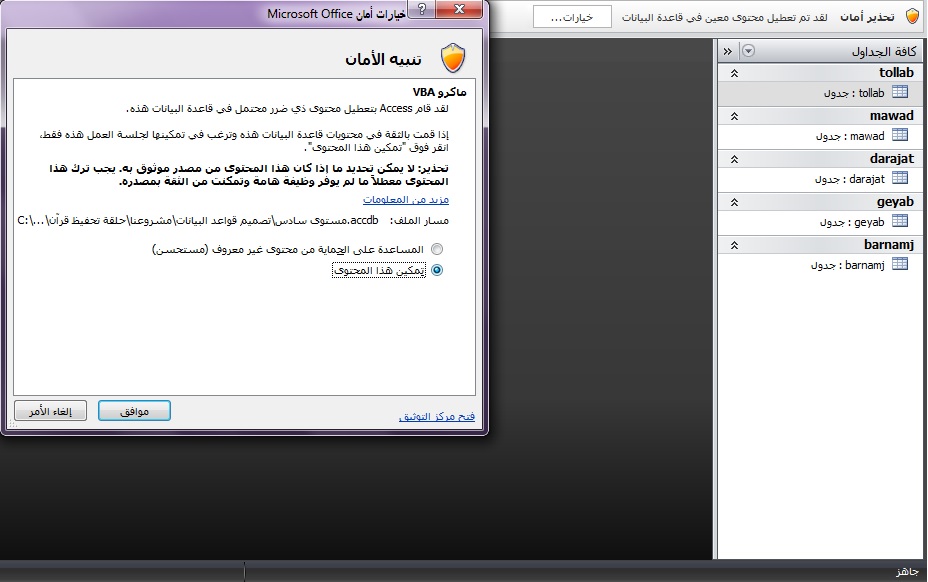Viewport: 928px width, 582px height.
Task: Click the dialog resize grip in bottom corner
Action: (11, 424)
